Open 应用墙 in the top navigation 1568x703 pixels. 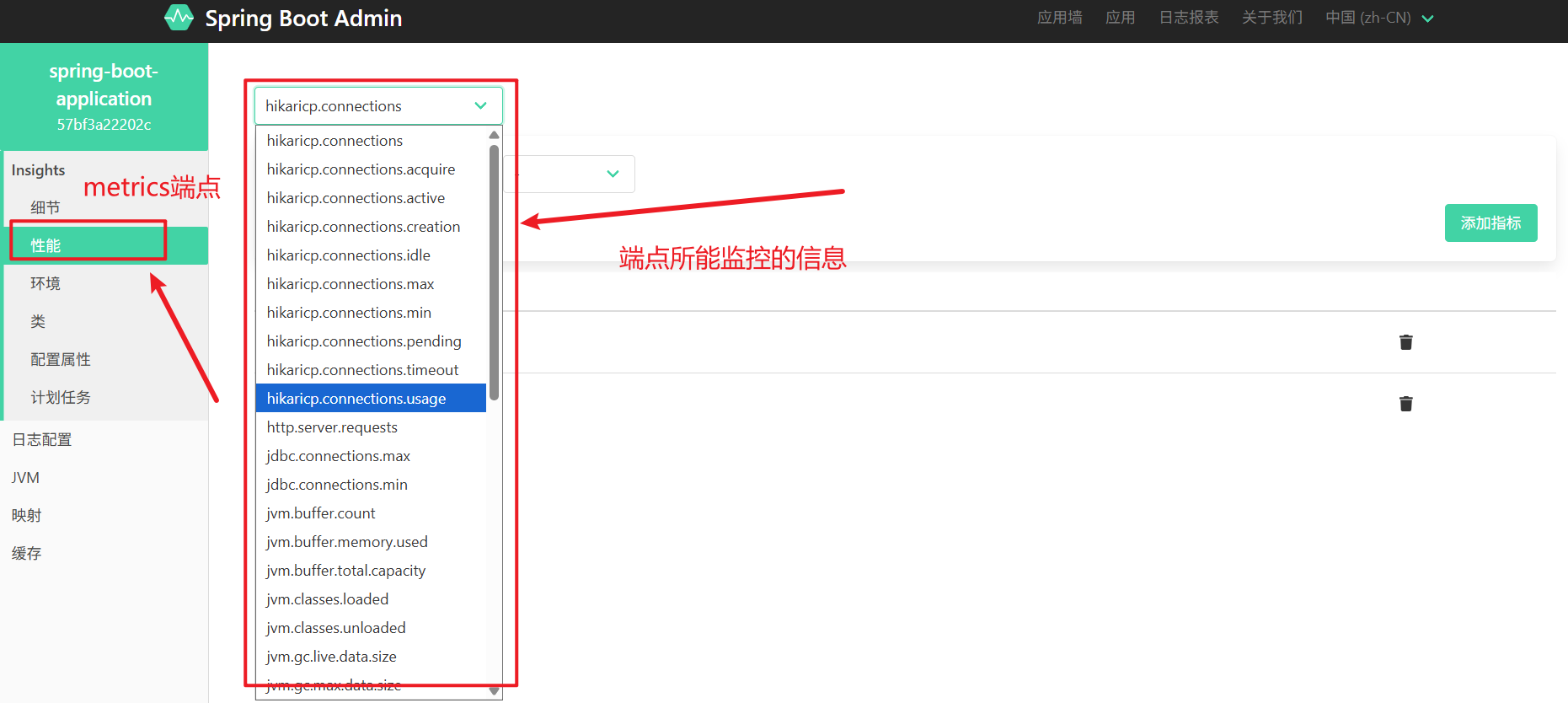tap(1059, 18)
